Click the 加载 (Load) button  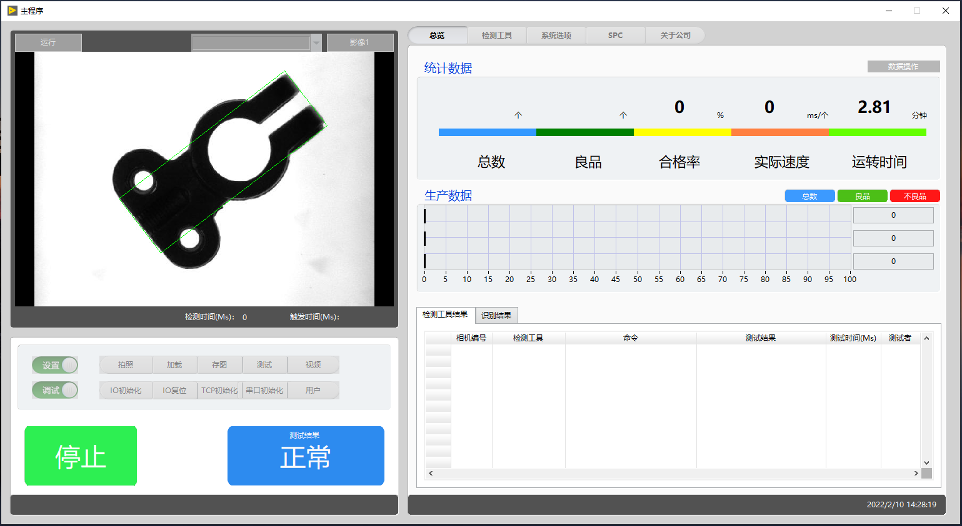click(x=173, y=365)
